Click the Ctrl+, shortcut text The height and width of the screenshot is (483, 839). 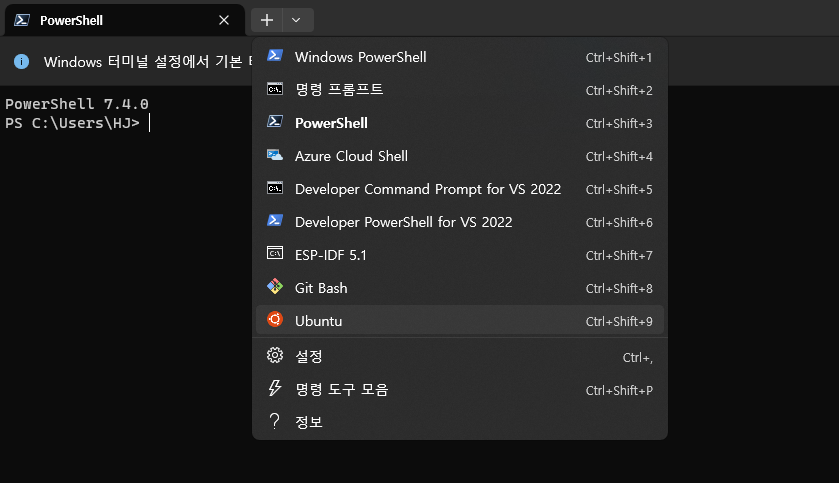[x=637, y=357]
